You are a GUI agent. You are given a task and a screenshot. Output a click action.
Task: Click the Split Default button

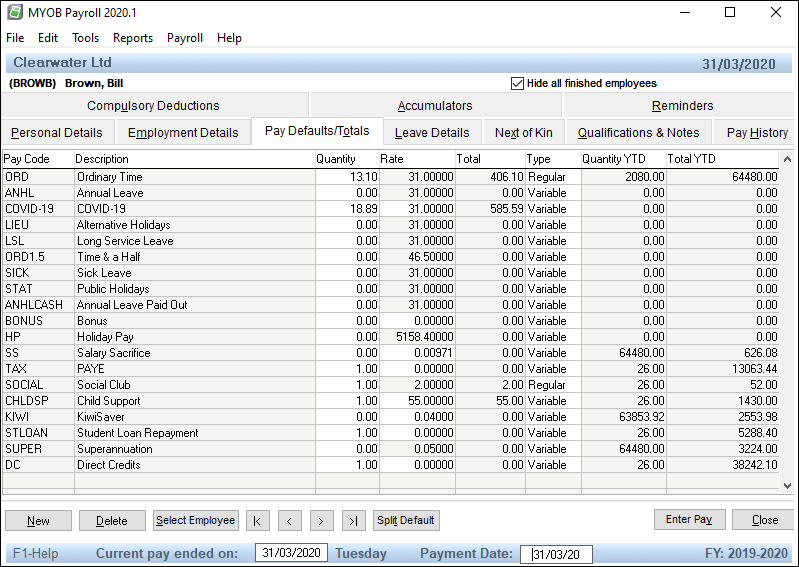406,520
